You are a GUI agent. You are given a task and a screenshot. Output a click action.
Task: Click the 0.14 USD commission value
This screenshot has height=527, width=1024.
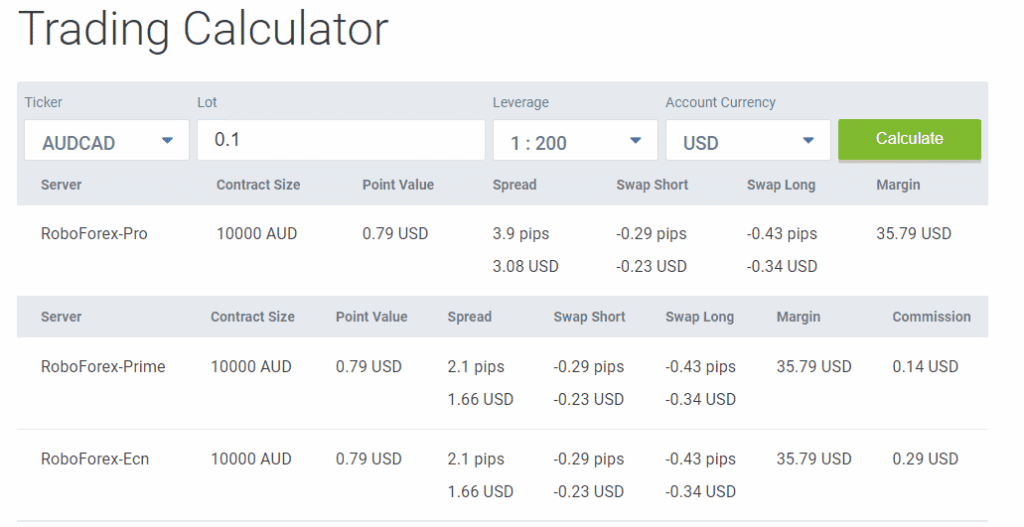[925, 367]
